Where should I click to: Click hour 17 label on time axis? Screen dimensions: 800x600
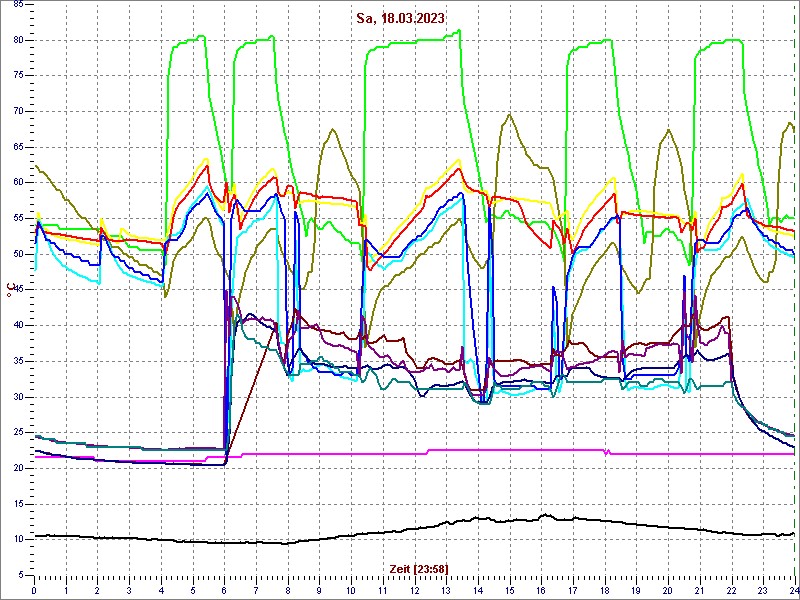[573, 590]
